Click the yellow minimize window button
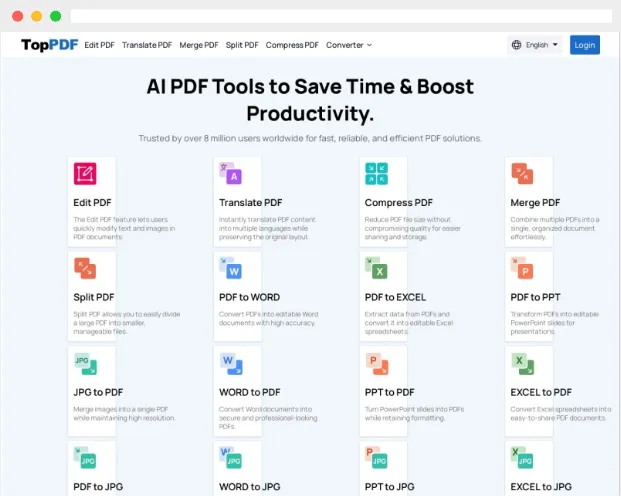Screen dimensions: 621x496 36,16
